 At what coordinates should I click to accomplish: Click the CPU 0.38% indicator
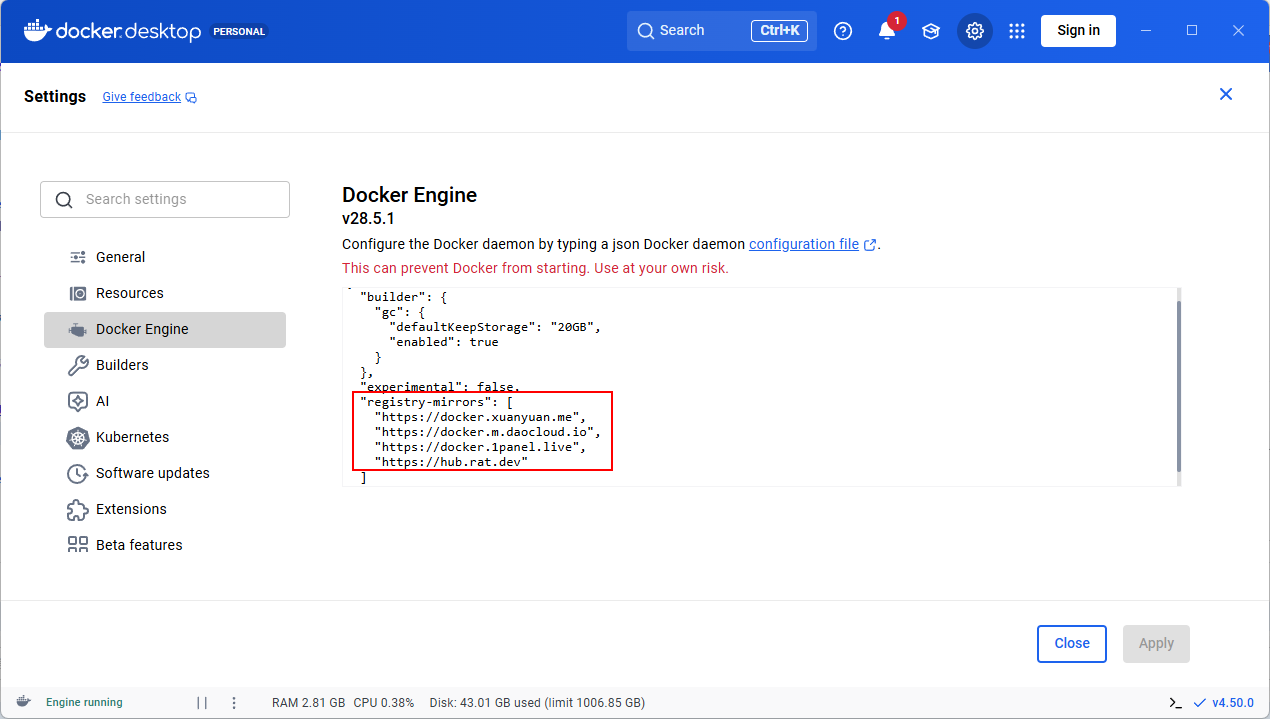pyautogui.click(x=384, y=703)
